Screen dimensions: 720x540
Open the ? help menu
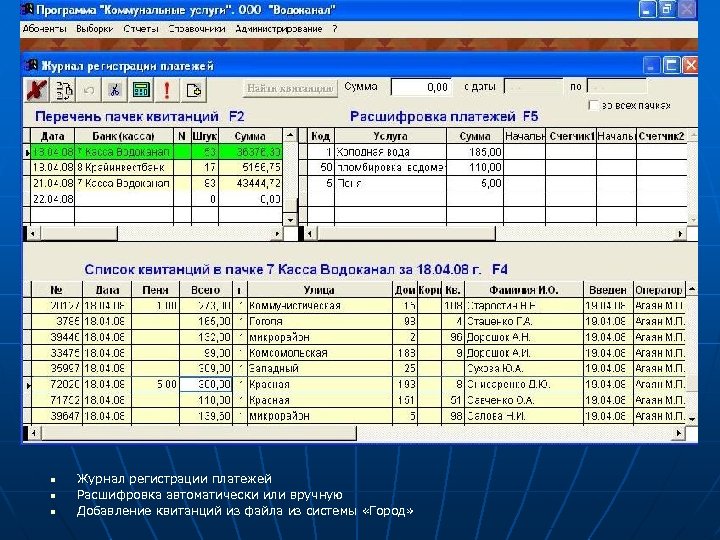(x=335, y=29)
